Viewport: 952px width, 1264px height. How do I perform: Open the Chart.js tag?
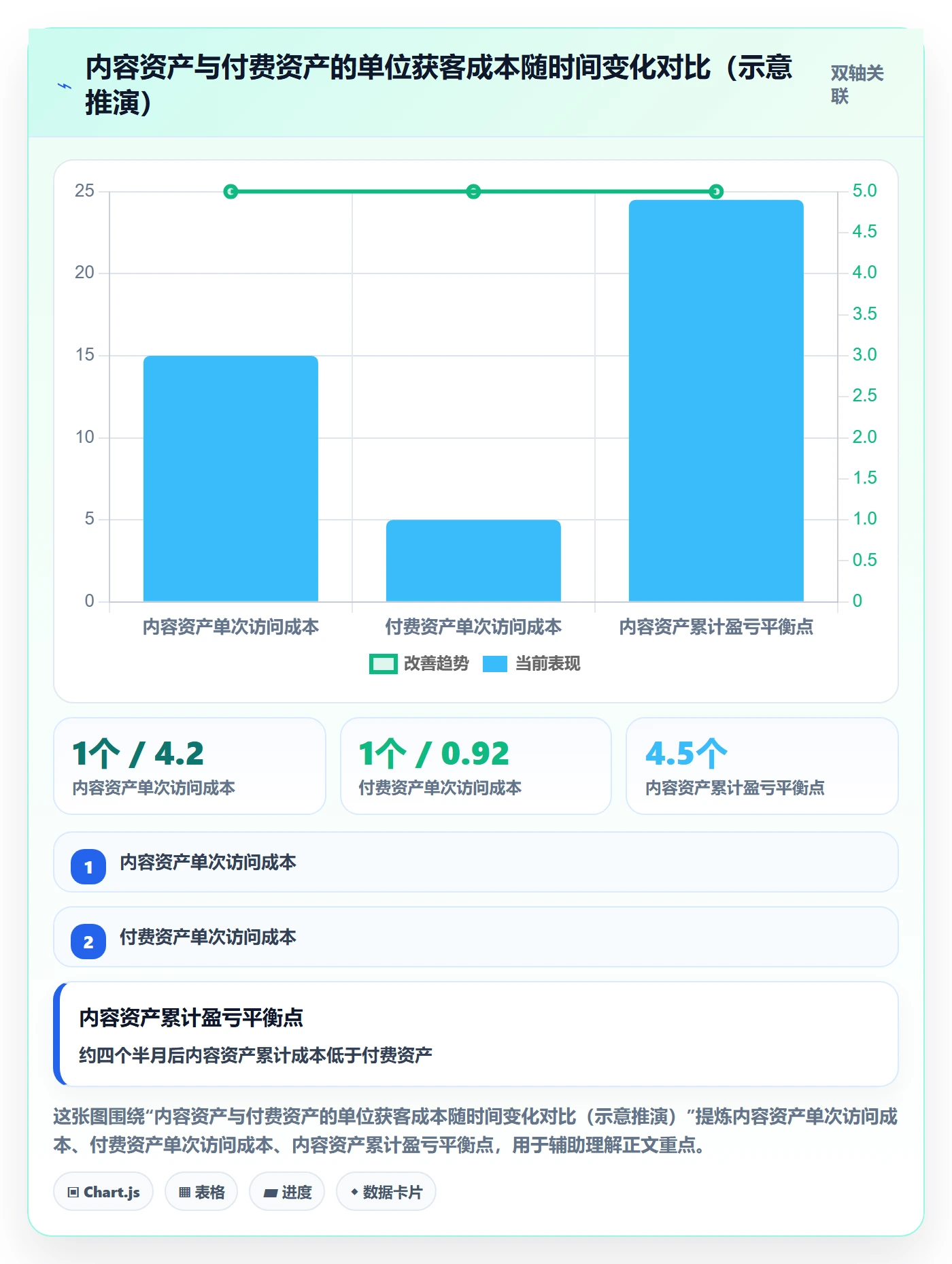tap(103, 1192)
